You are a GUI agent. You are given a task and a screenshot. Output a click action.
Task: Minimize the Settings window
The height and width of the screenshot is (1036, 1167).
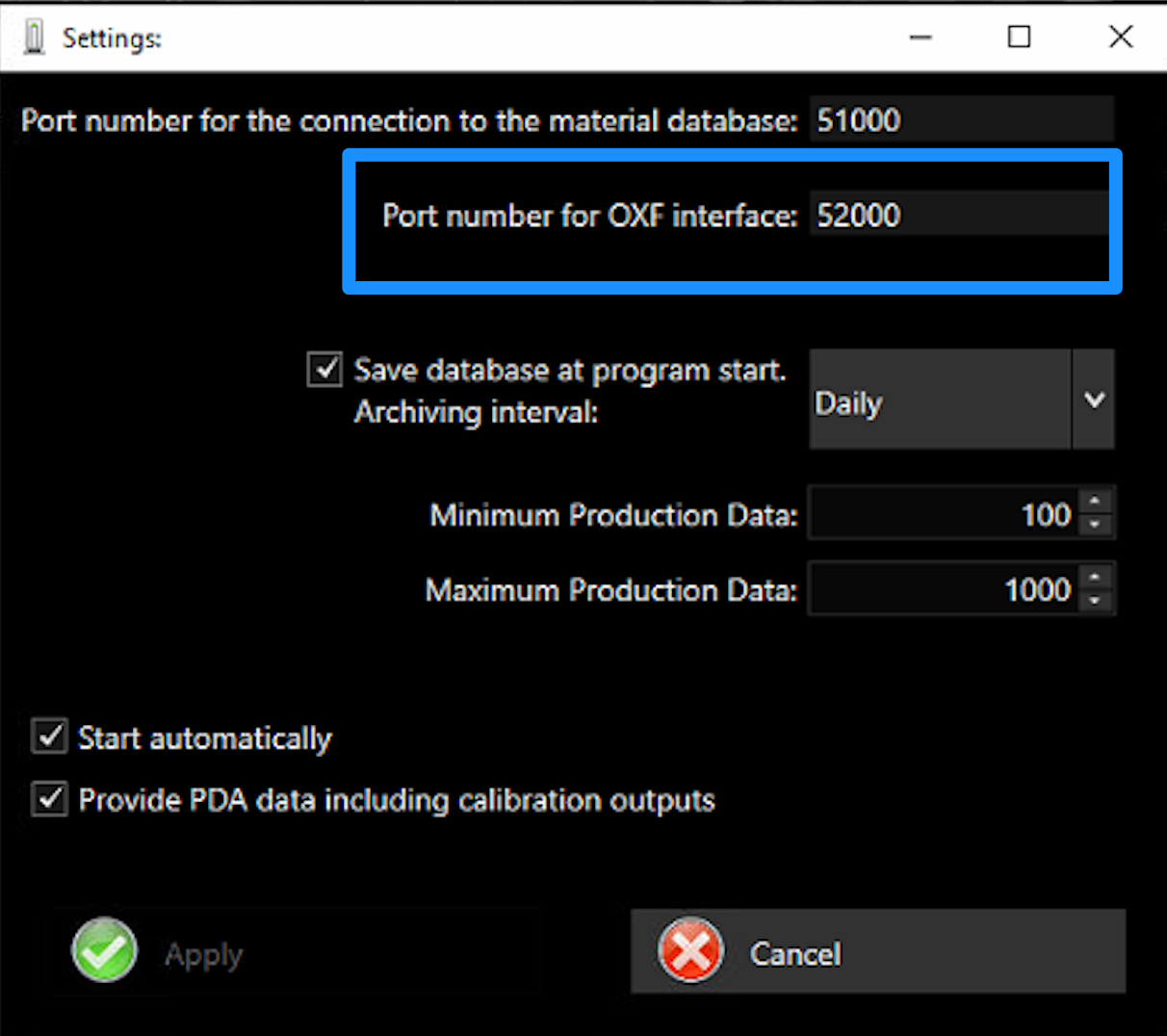pos(921,38)
